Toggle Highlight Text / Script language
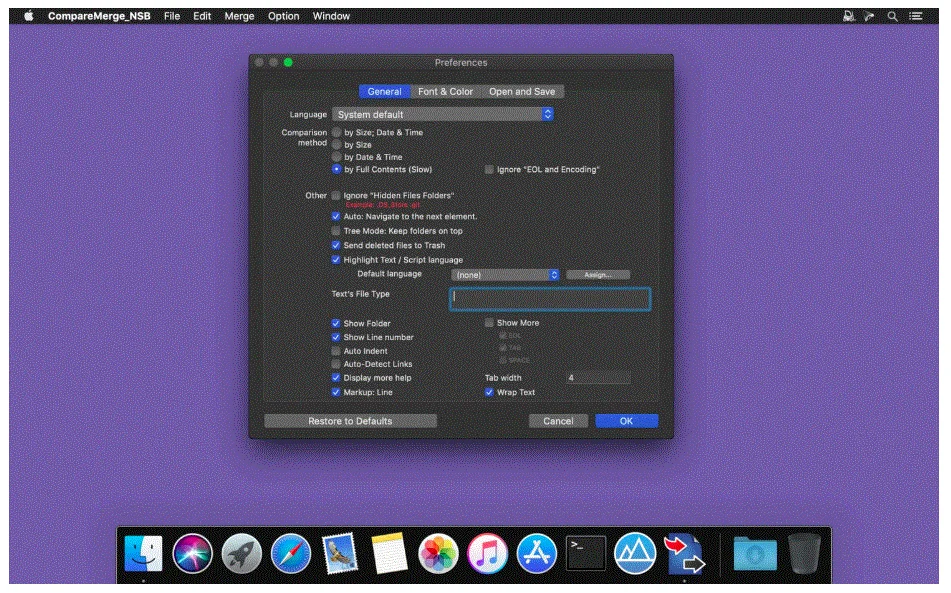The image size is (951, 593). (335, 260)
